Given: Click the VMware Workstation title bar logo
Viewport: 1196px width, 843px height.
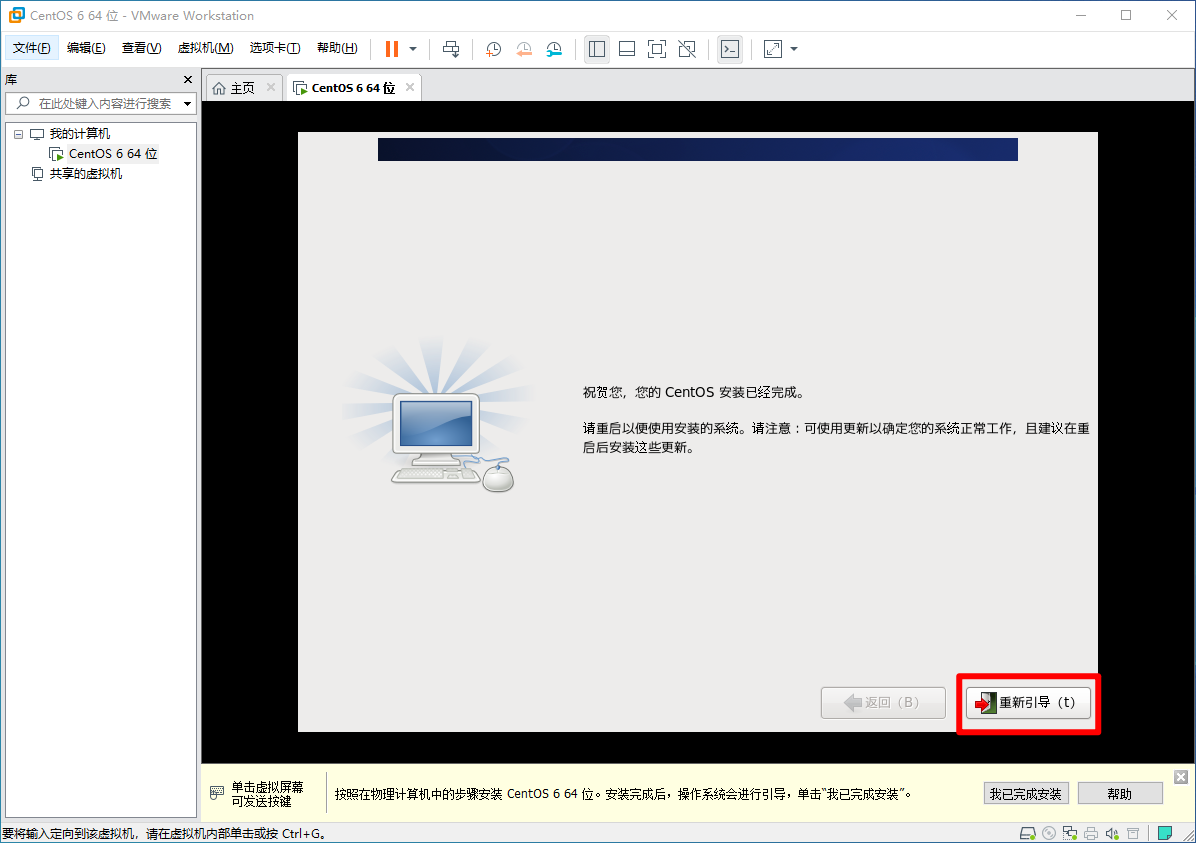Looking at the screenshot, I should pyautogui.click(x=16, y=15).
